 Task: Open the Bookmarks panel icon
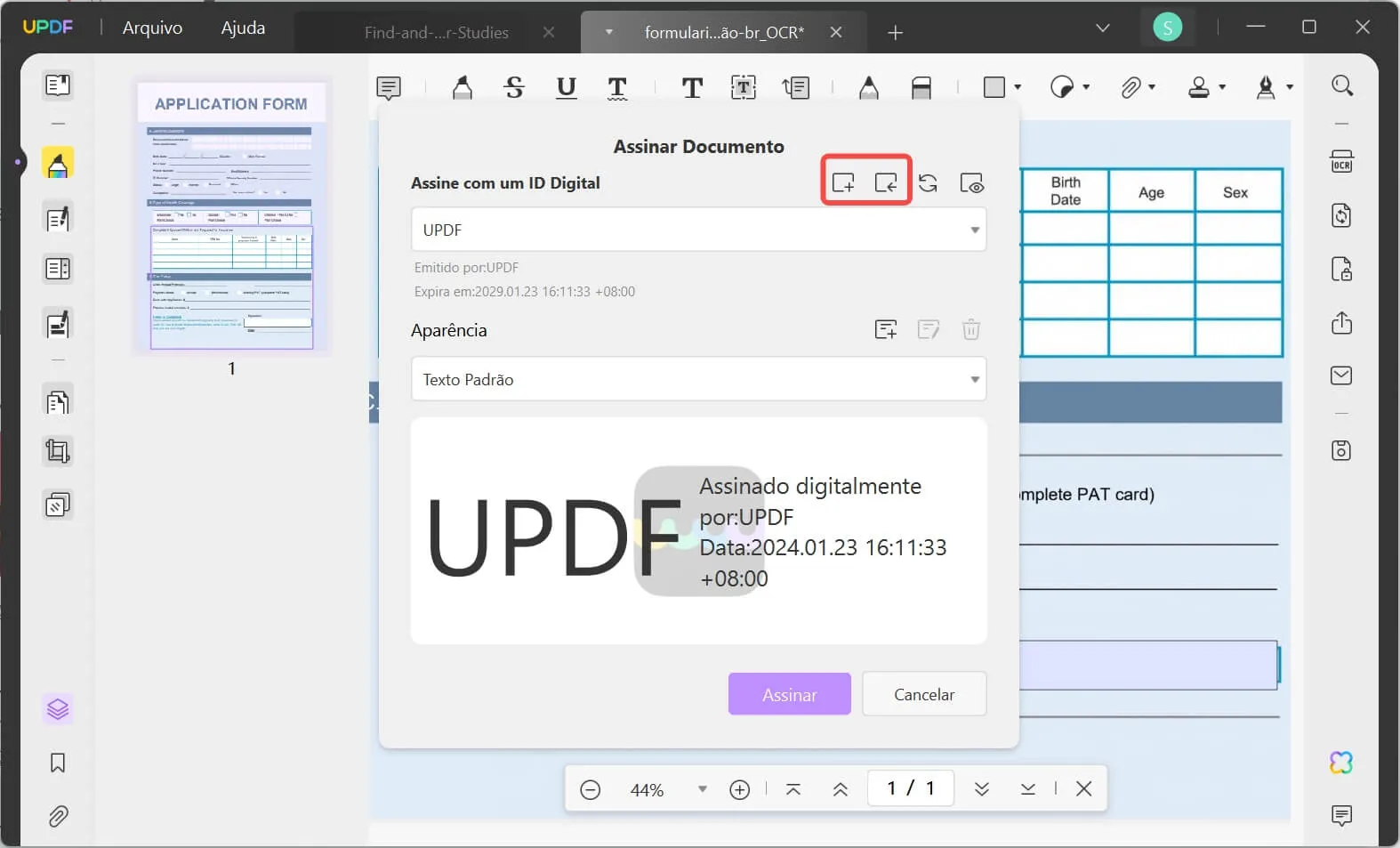point(58,763)
